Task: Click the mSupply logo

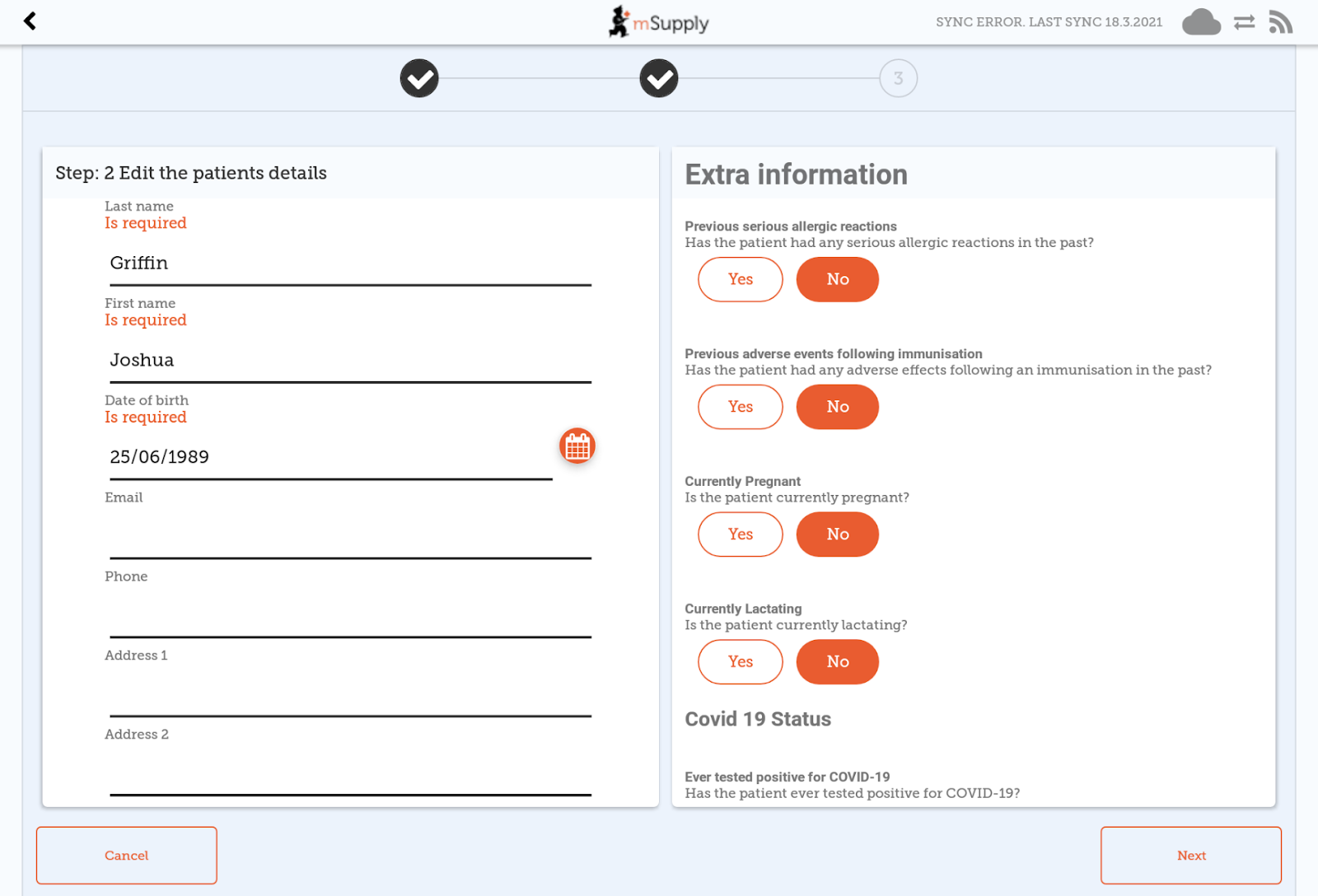Action: [659, 22]
